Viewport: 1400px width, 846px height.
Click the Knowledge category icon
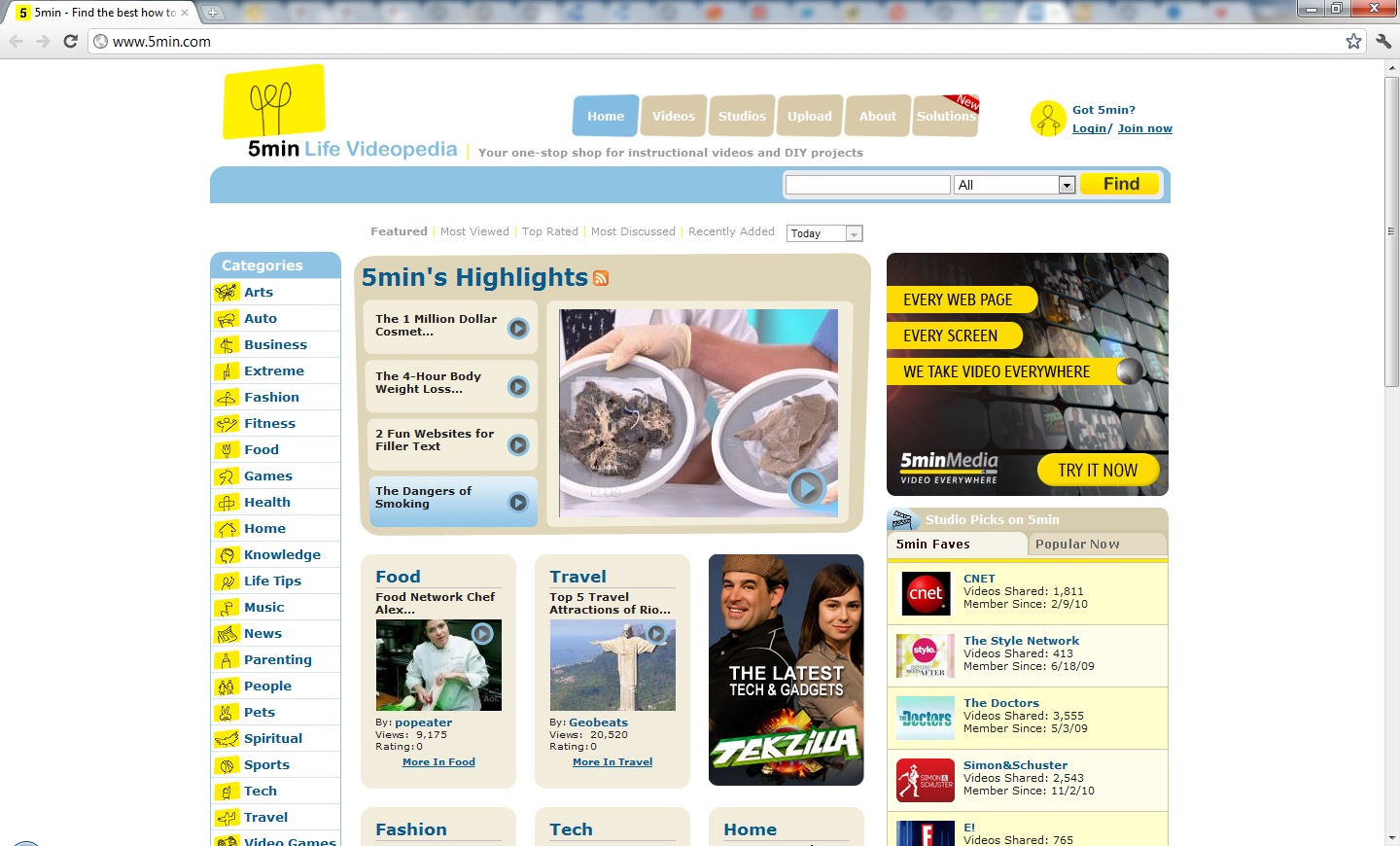click(227, 554)
